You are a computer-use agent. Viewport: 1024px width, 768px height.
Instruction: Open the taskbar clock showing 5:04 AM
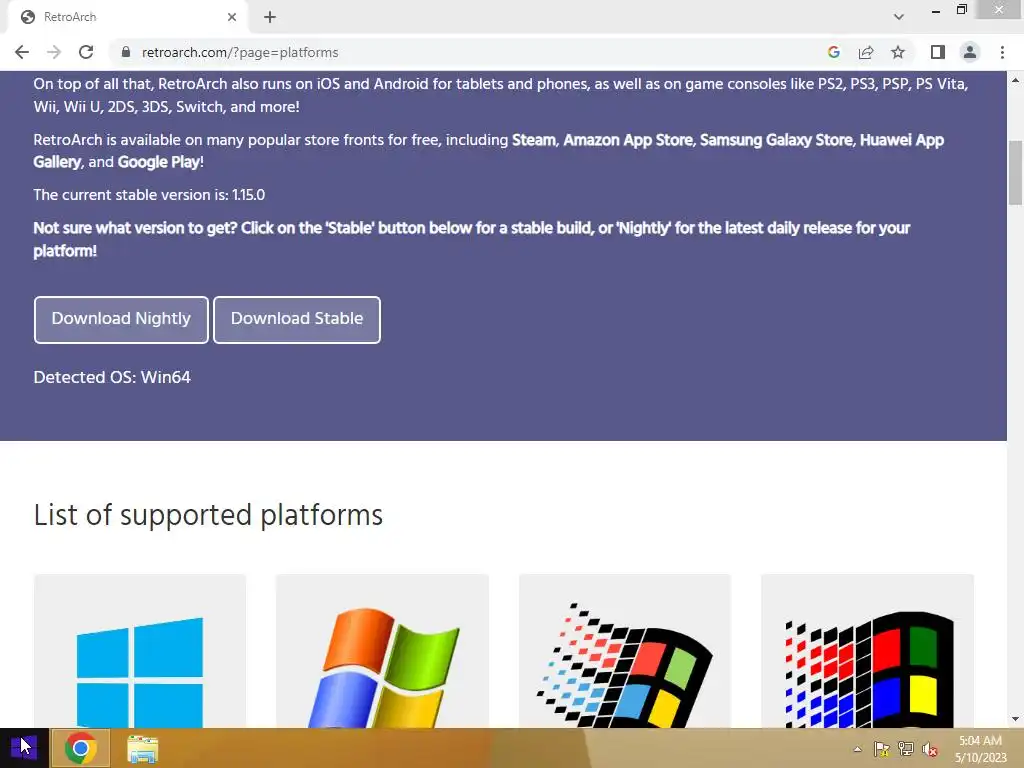pyautogui.click(x=980, y=749)
